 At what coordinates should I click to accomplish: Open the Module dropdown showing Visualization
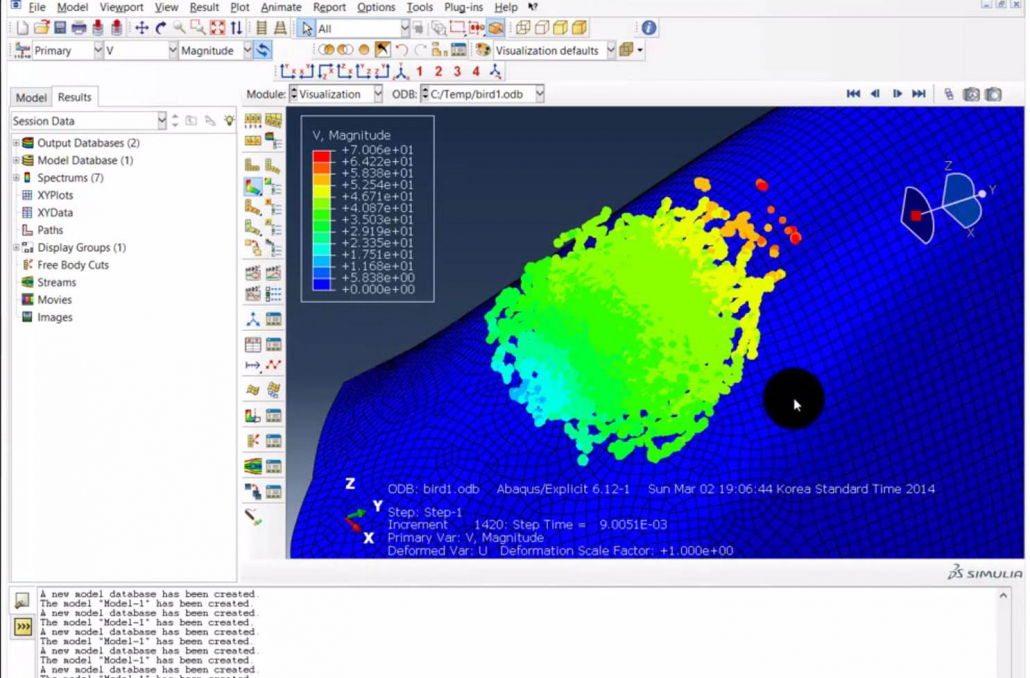coord(377,94)
